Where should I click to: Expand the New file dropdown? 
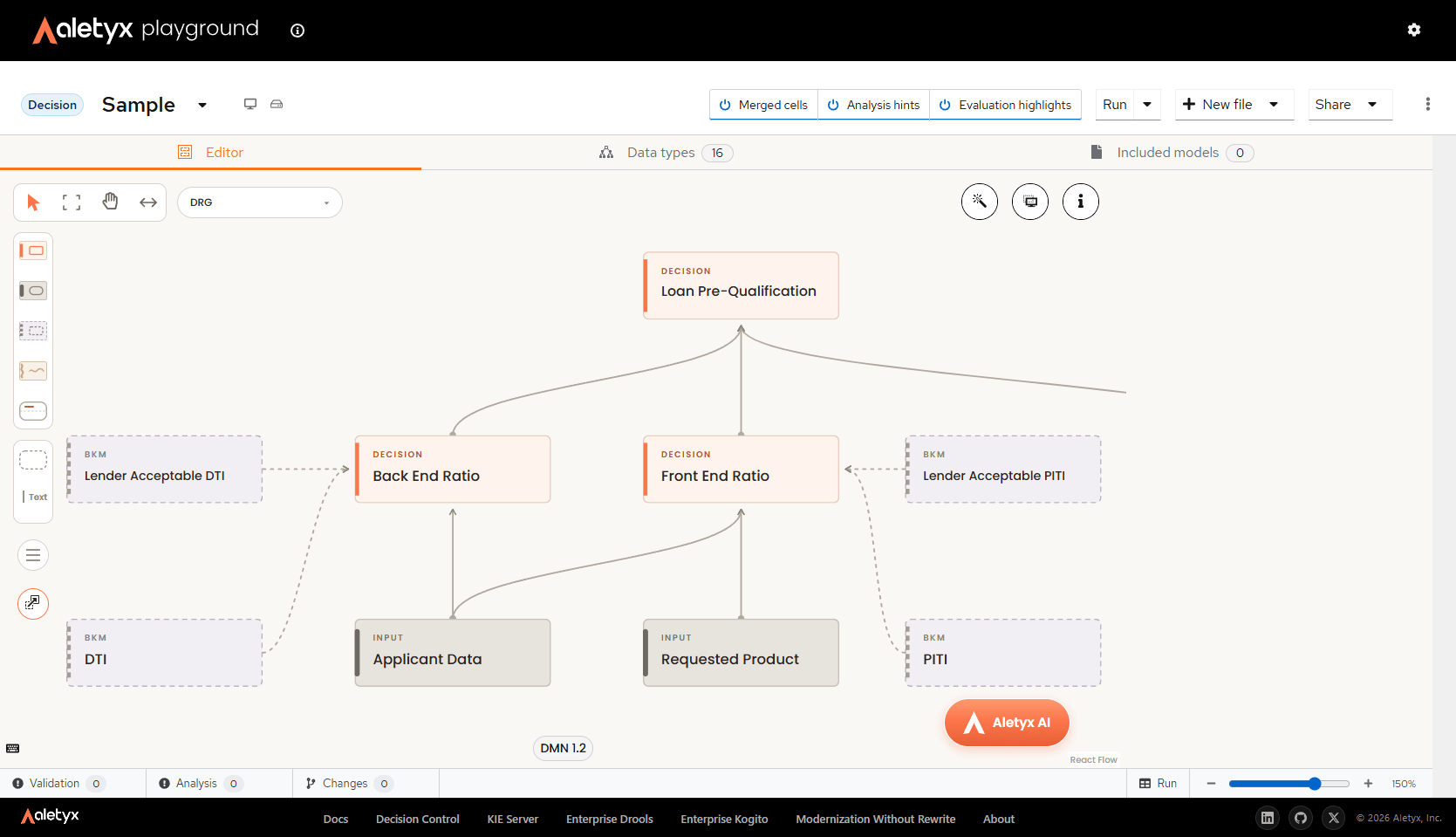[x=1274, y=105]
